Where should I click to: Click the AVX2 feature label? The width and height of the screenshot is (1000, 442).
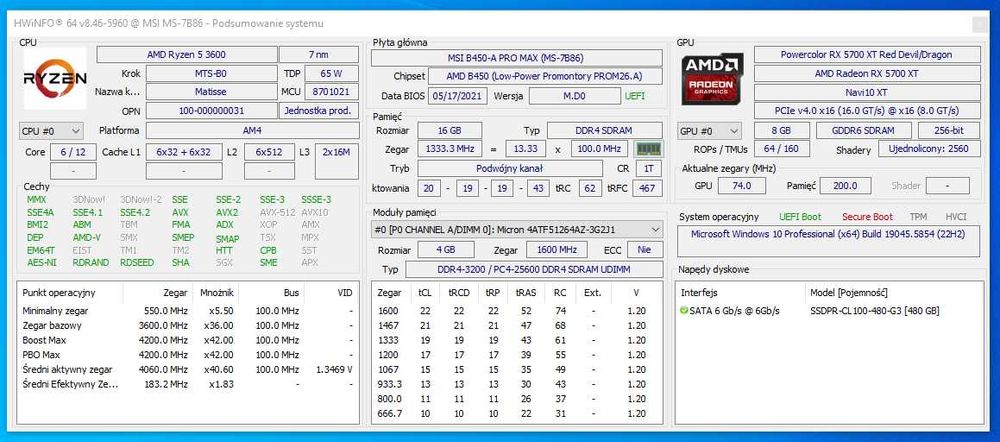point(227,212)
